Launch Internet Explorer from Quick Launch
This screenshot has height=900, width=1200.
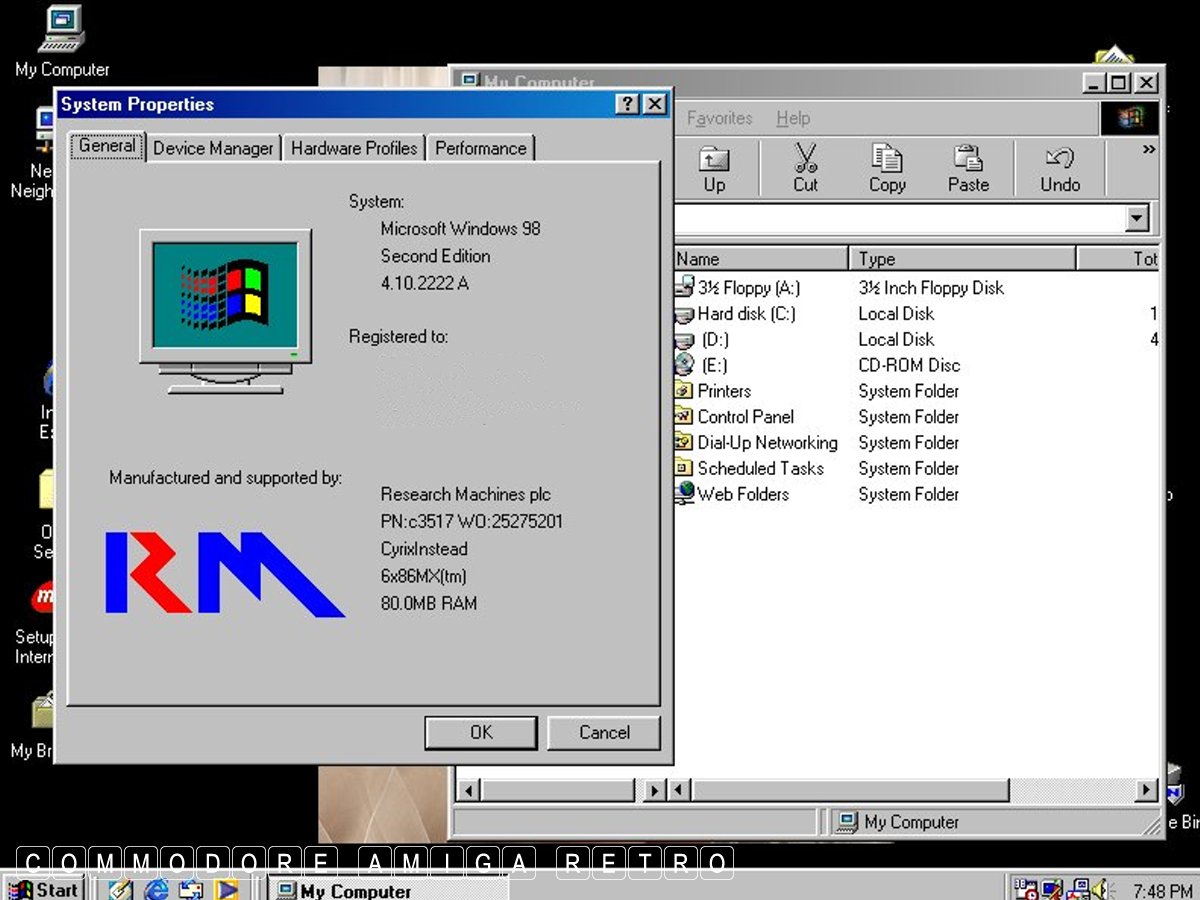(x=156, y=889)
